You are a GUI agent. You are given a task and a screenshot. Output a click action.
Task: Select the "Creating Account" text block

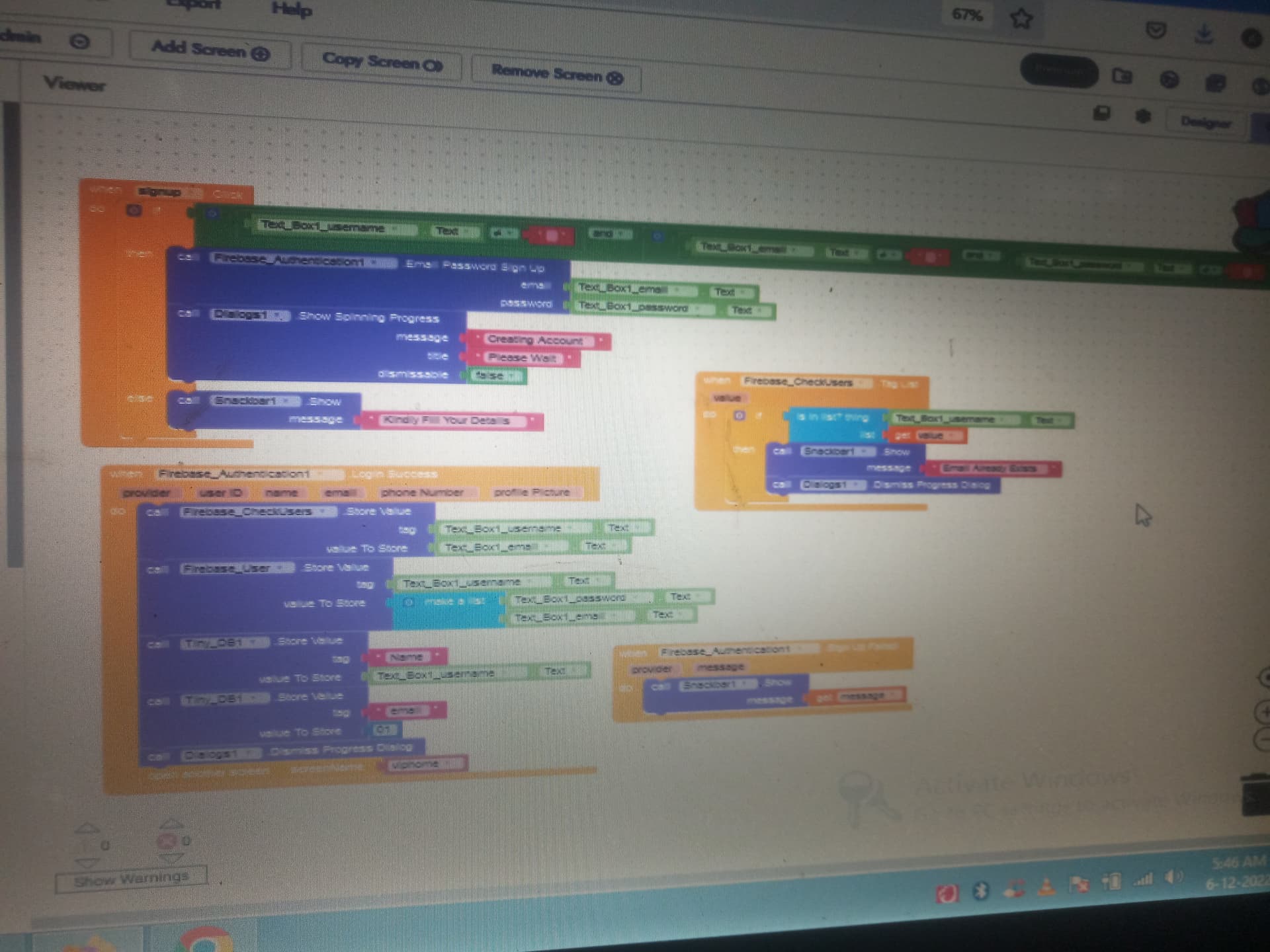pyautogui.click(x=537, y=340)
